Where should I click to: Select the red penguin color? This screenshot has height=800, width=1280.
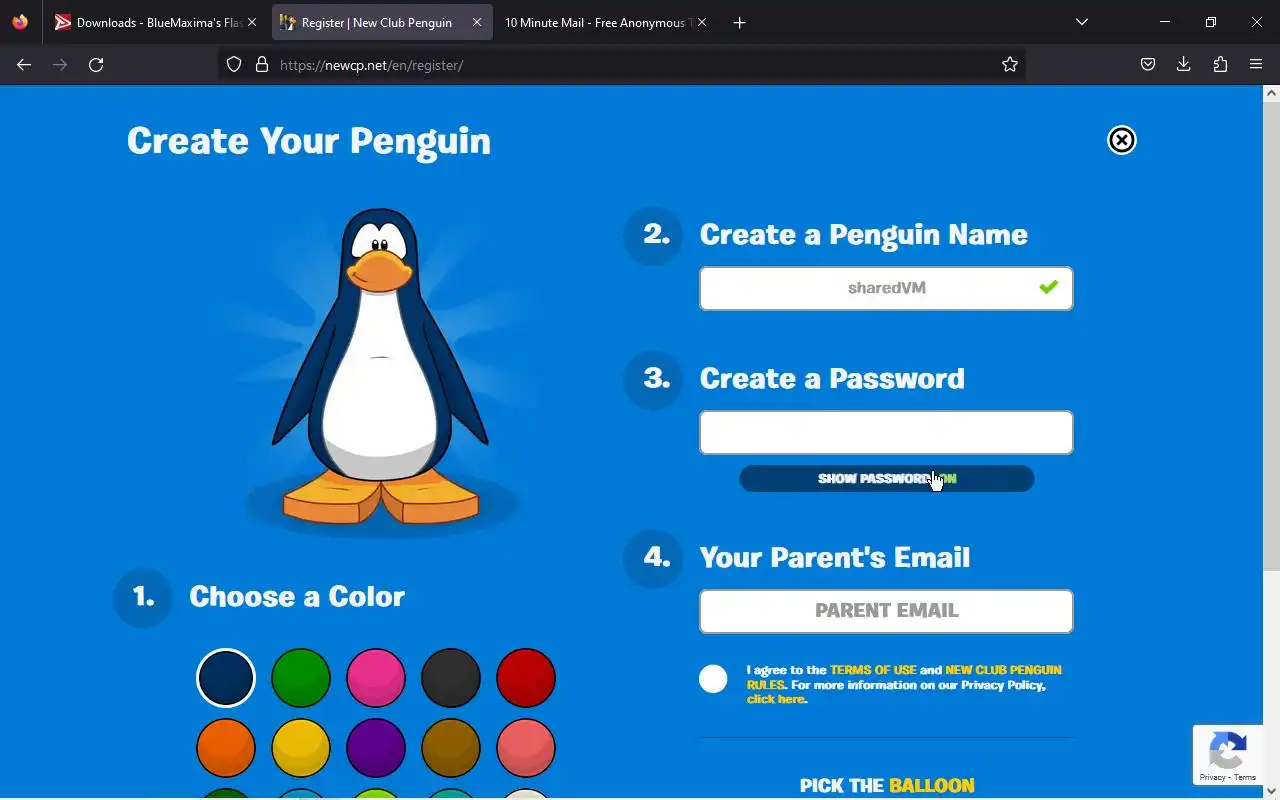526,678
